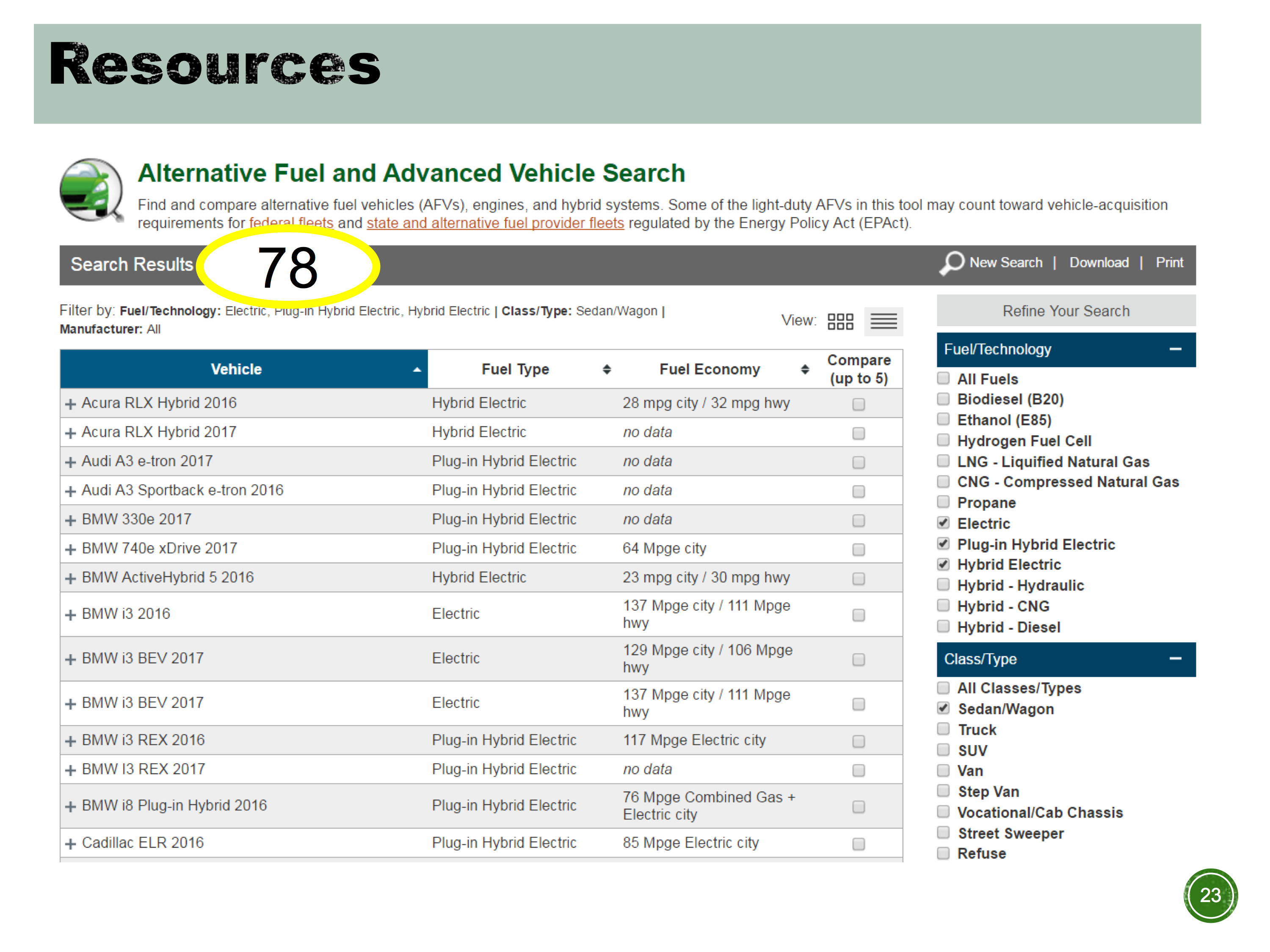Image resolution: width=1270 pixels, height=952 pixels.
Task: Uncheck the Electric fuel checkbox
Action: 943,523
